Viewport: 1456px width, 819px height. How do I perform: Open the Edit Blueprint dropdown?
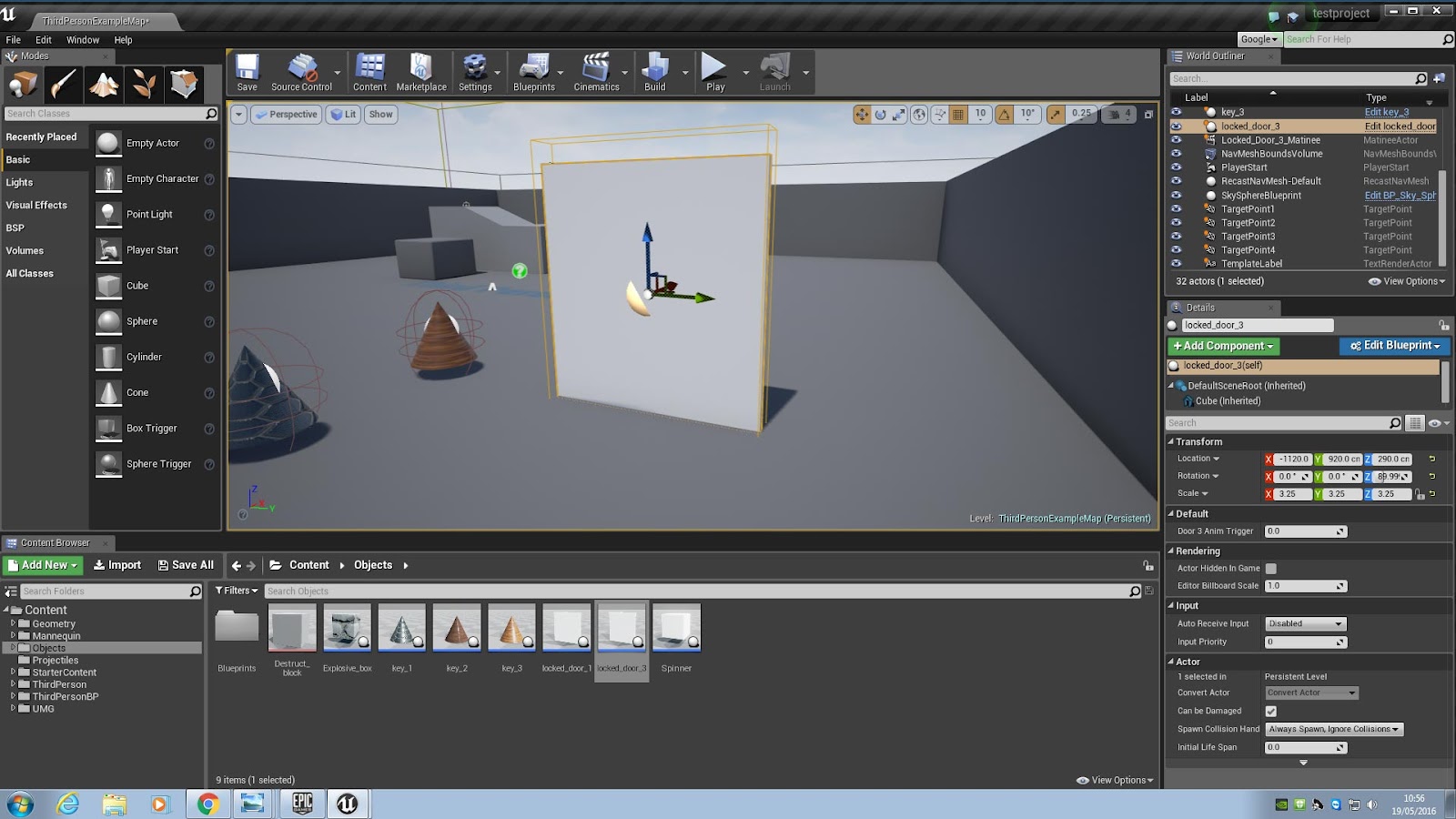1394,346
